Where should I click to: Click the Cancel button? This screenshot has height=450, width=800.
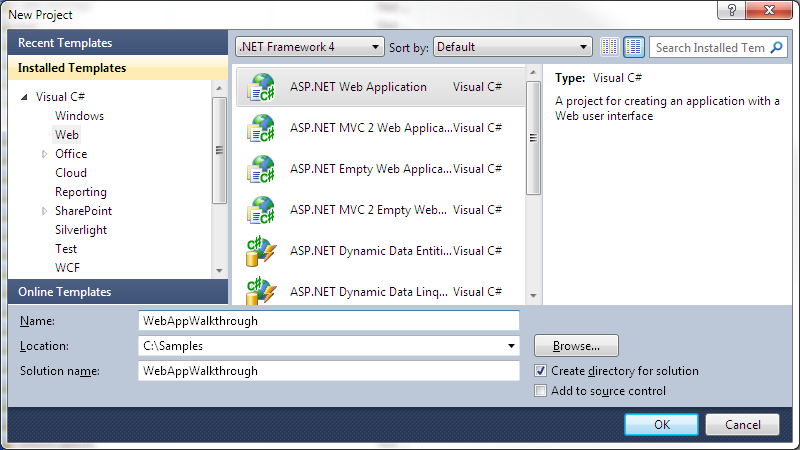coord(742,424)
